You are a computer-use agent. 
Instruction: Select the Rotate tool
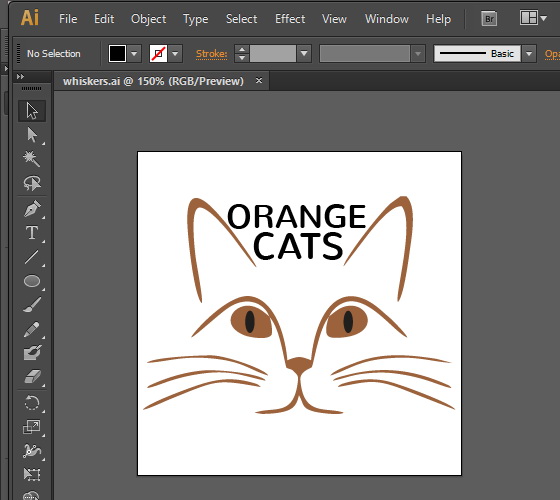(x=32, y=403)
